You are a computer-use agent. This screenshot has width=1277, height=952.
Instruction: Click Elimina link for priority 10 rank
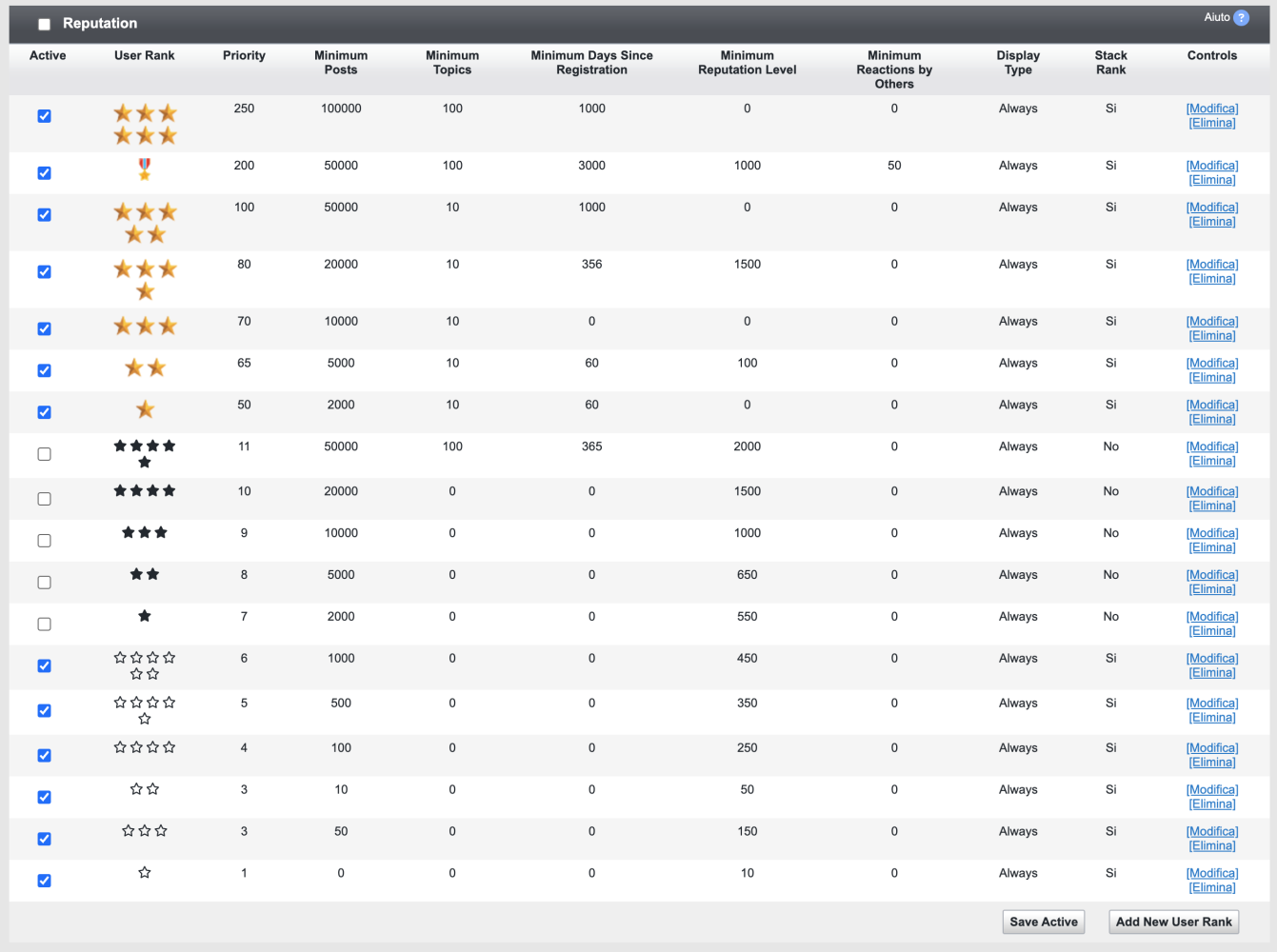[x=1211, y=506]
